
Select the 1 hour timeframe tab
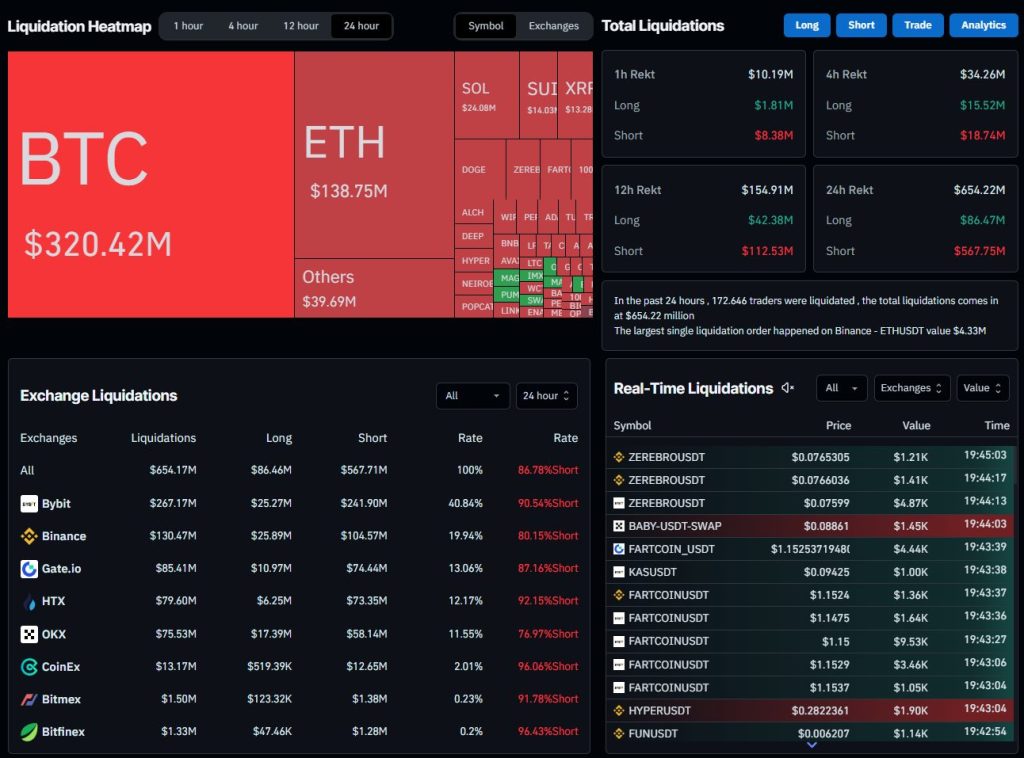click(188, 26)
